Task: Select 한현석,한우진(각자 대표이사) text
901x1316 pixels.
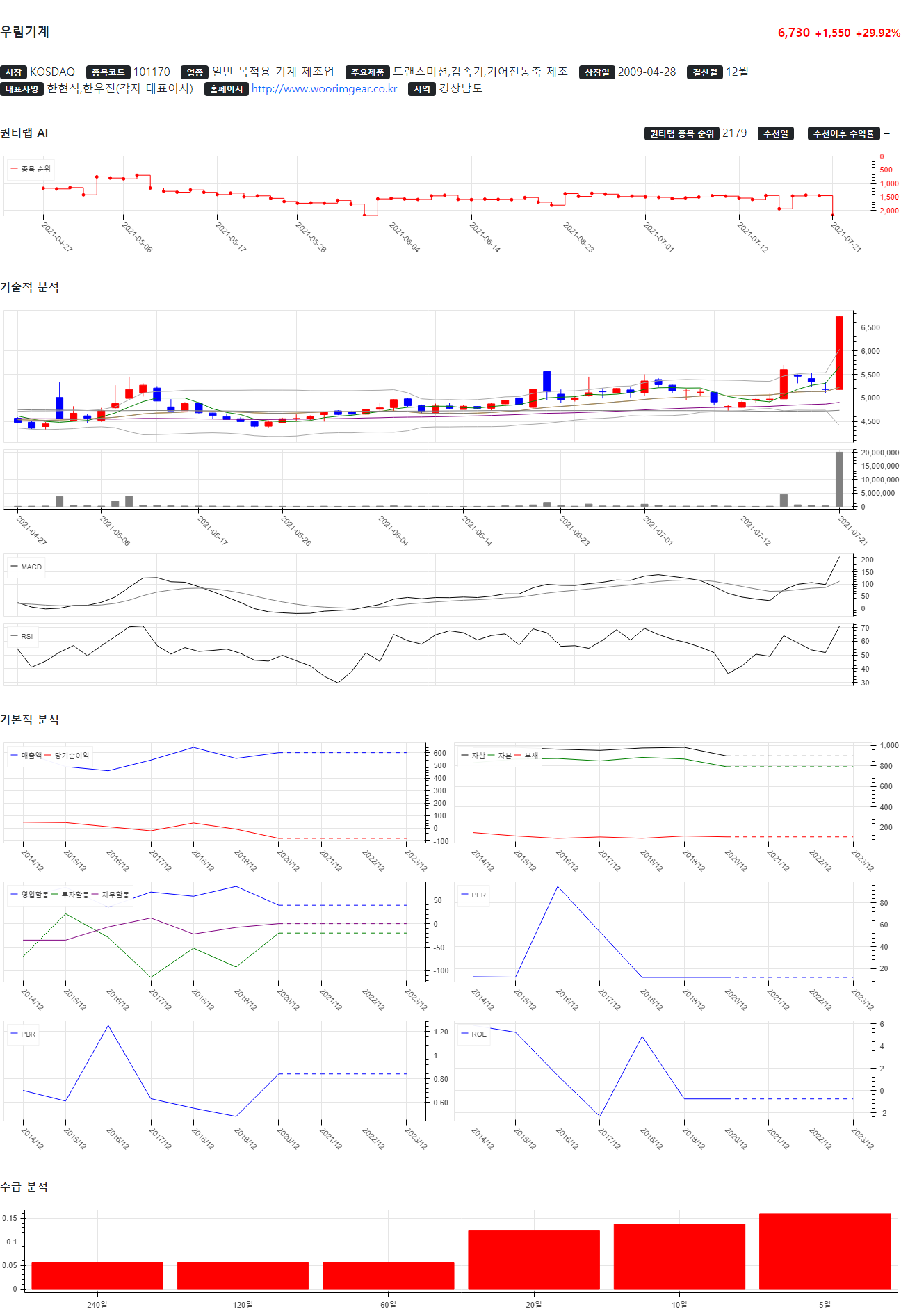Action: [x=120, y=88]
